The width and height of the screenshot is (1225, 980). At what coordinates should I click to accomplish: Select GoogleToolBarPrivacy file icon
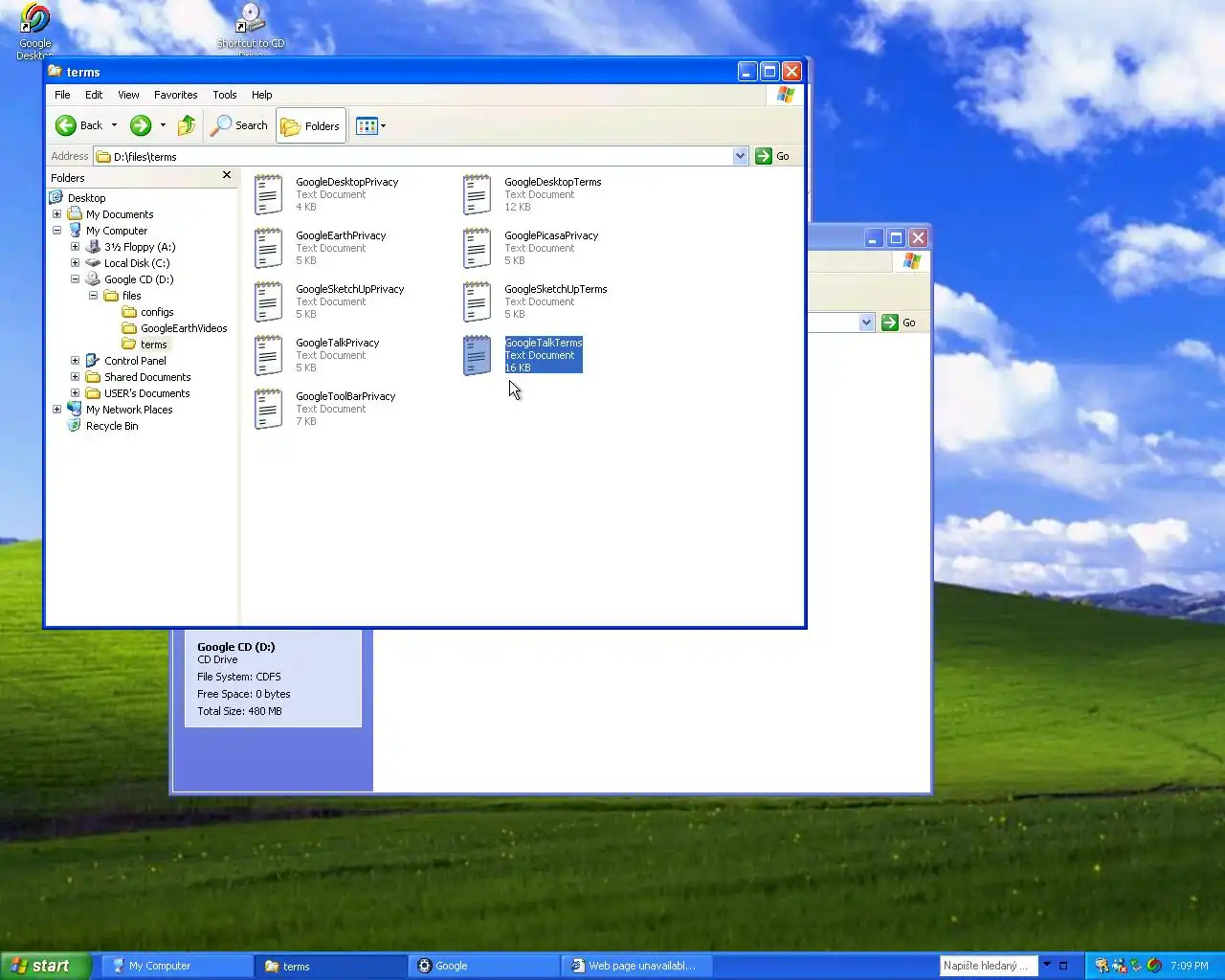pyautogui.click(x=268, y=409)
